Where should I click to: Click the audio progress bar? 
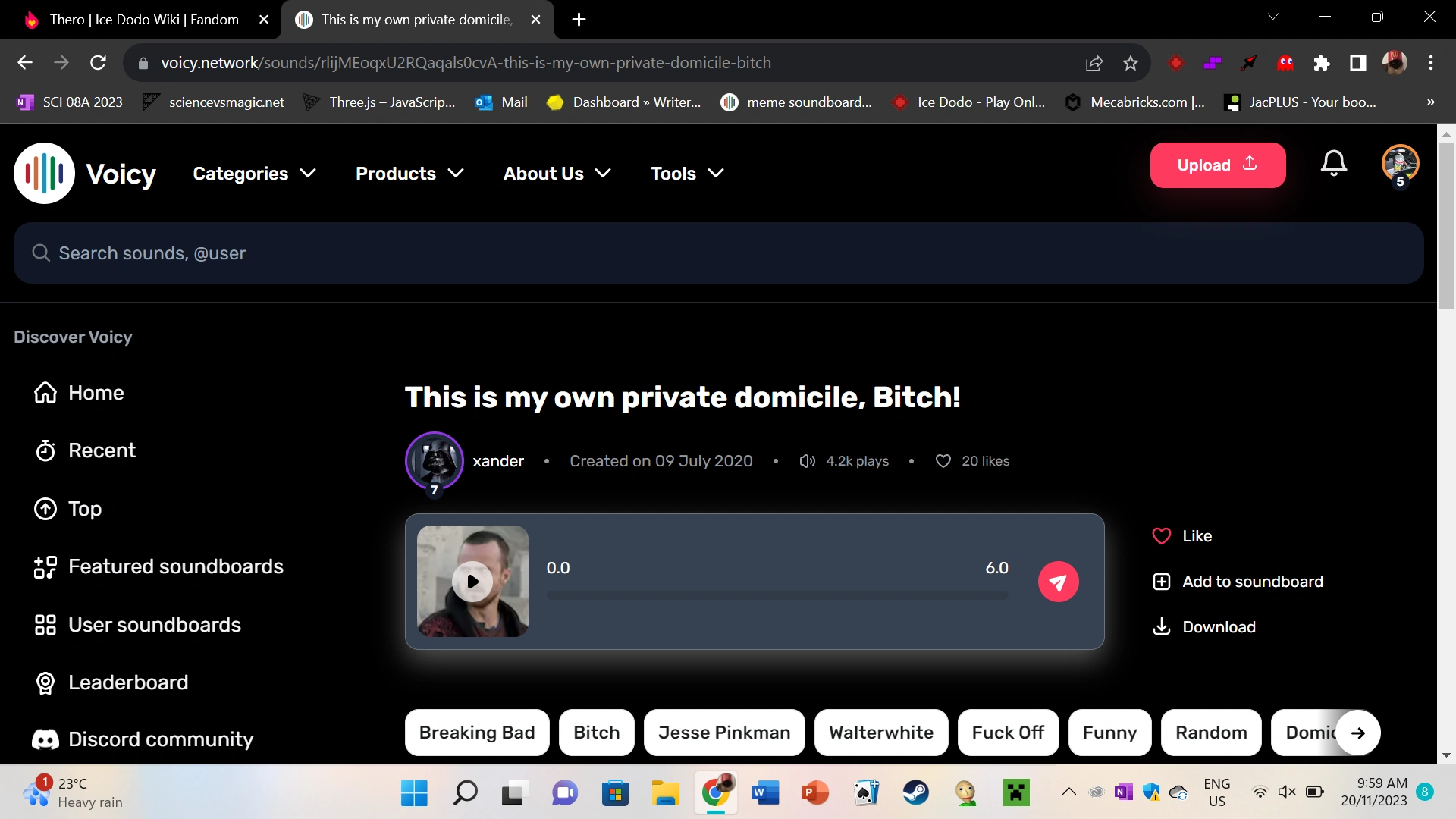777,596
